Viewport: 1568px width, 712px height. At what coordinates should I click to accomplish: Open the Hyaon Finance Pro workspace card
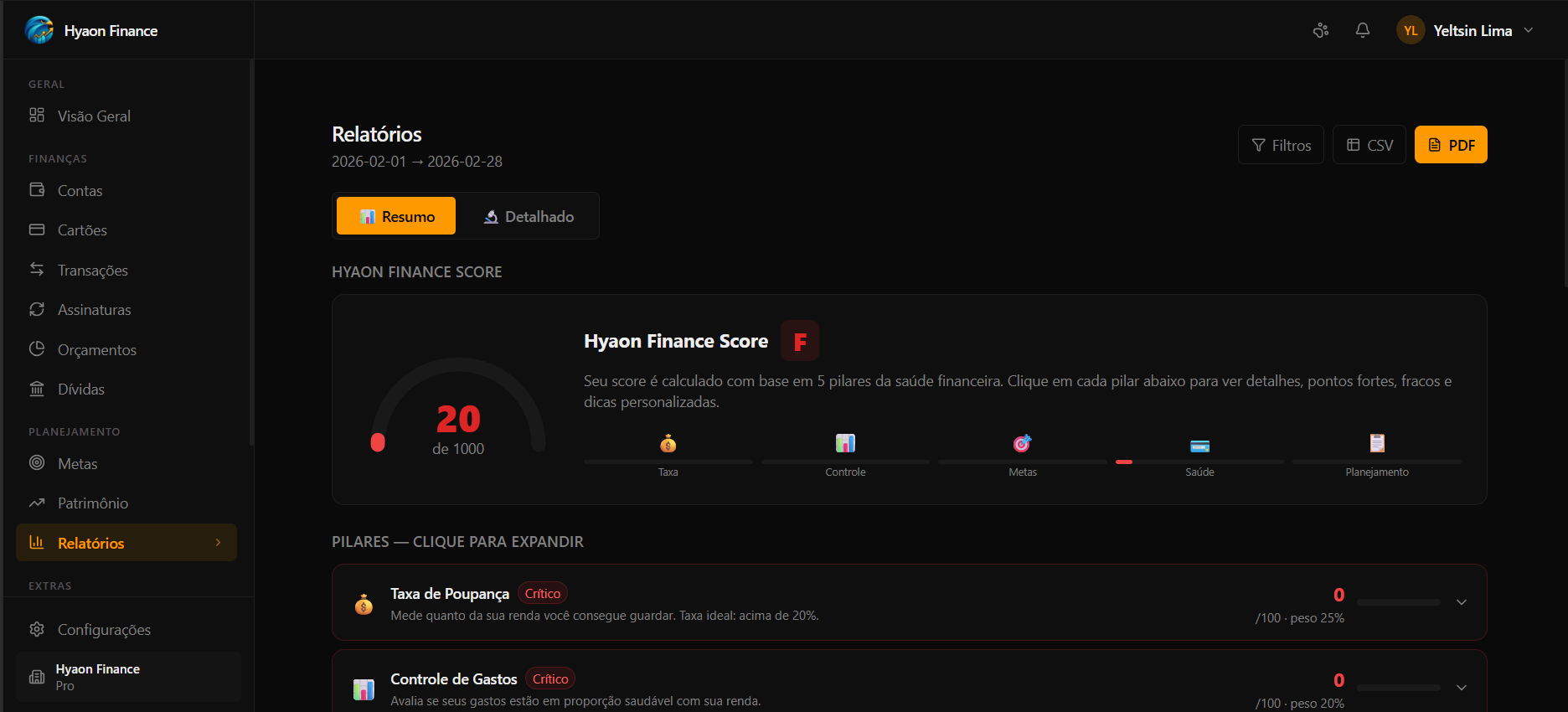point(128,677)
